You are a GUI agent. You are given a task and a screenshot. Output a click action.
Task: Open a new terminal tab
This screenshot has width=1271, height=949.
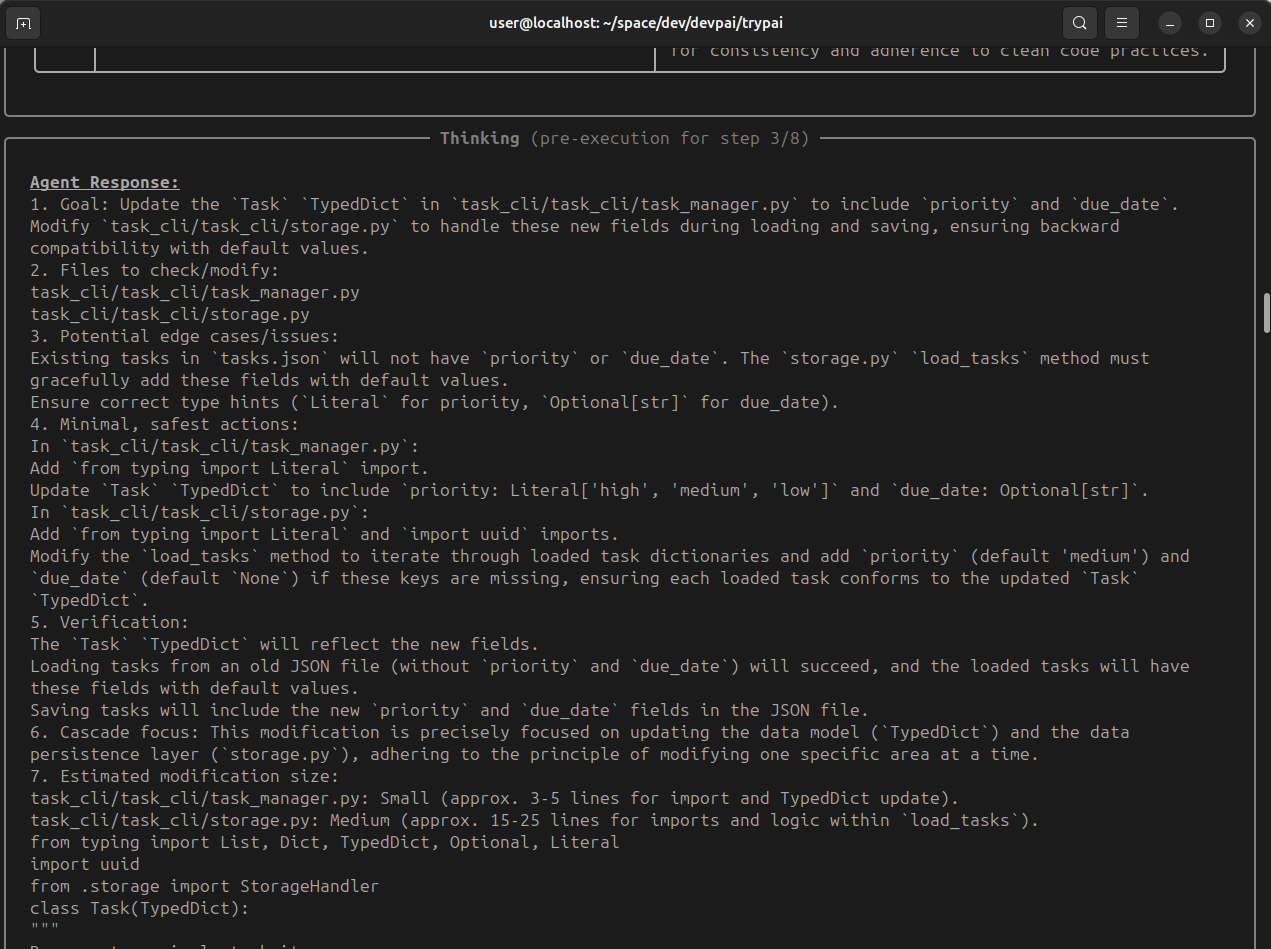pos(23,22)
